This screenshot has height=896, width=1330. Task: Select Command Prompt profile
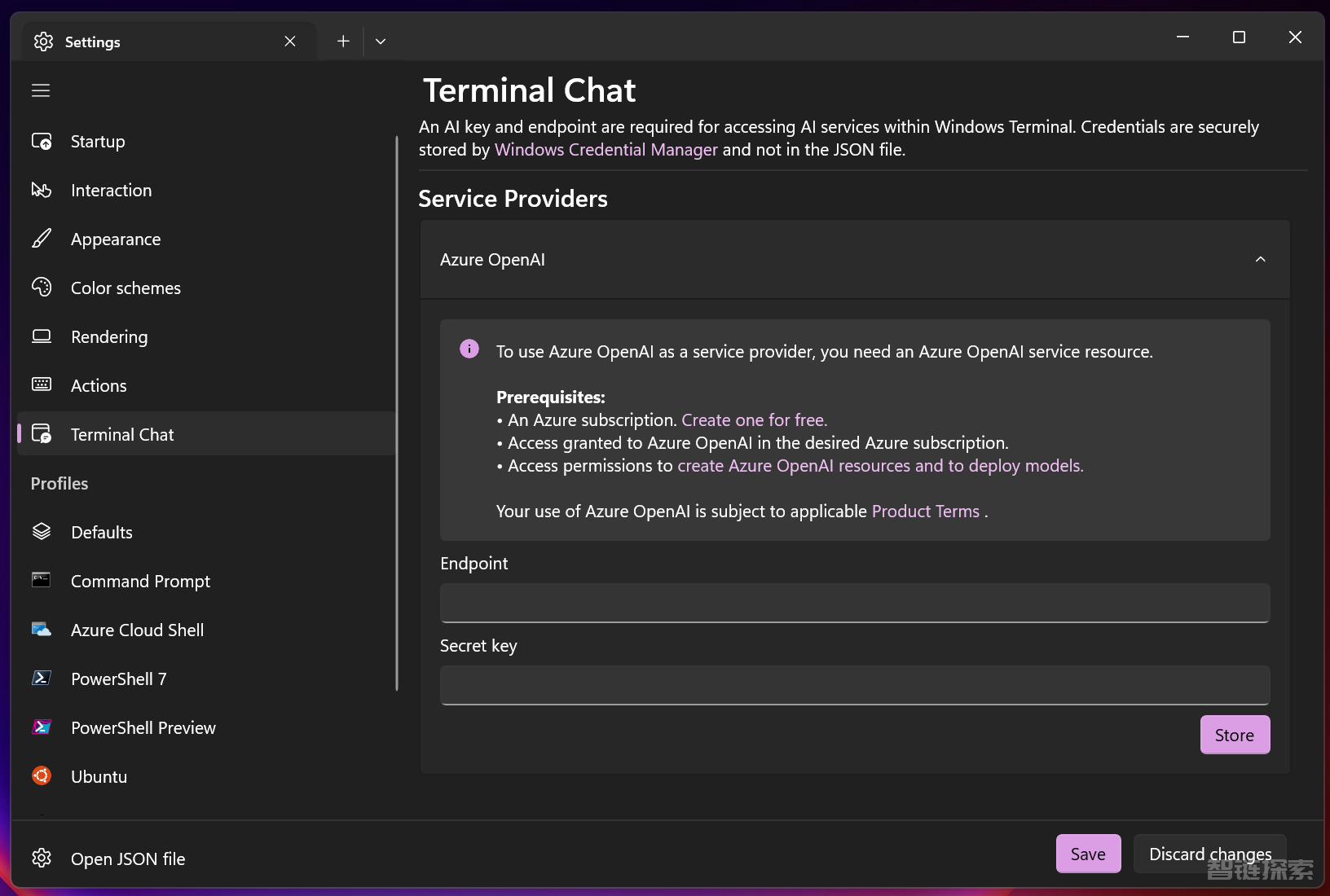206,581
